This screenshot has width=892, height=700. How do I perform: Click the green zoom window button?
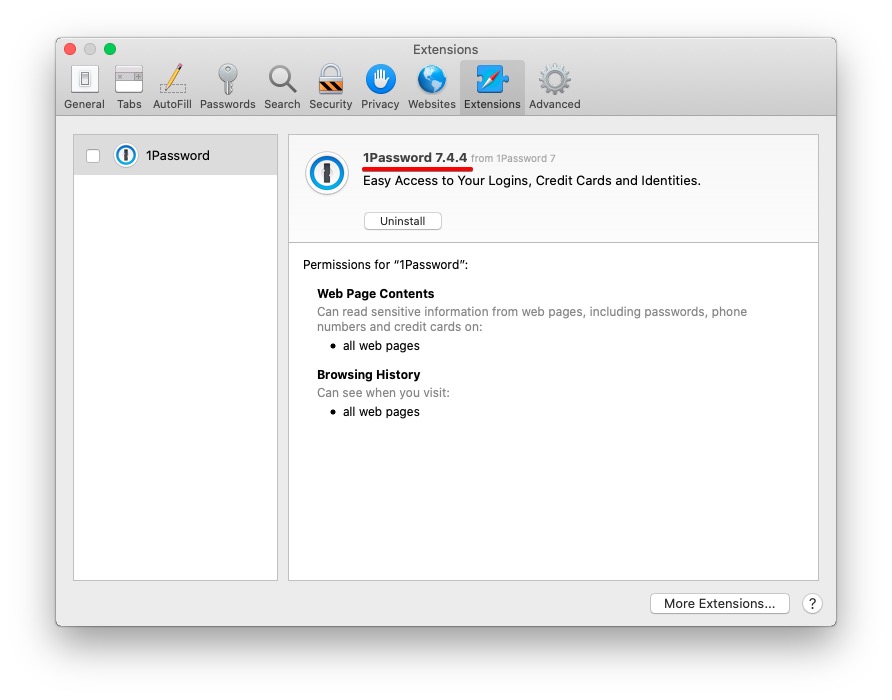point(110,49)
